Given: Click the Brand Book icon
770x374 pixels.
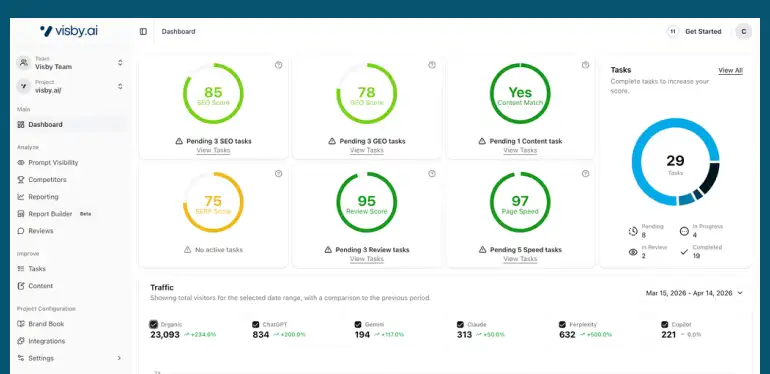Looking at the screenshot, I should (x=21, y=324).
